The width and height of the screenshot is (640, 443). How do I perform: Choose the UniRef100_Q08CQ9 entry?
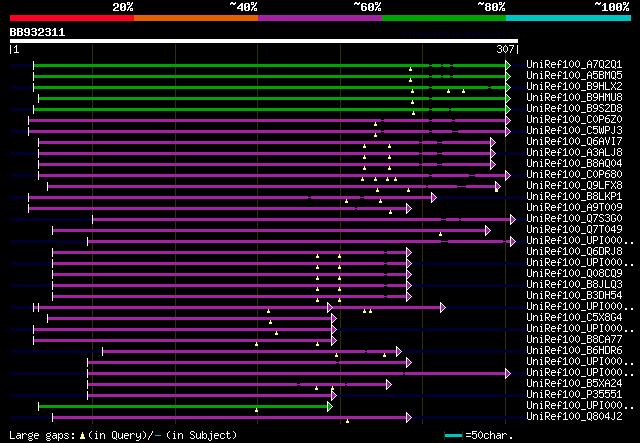(574, 274)
